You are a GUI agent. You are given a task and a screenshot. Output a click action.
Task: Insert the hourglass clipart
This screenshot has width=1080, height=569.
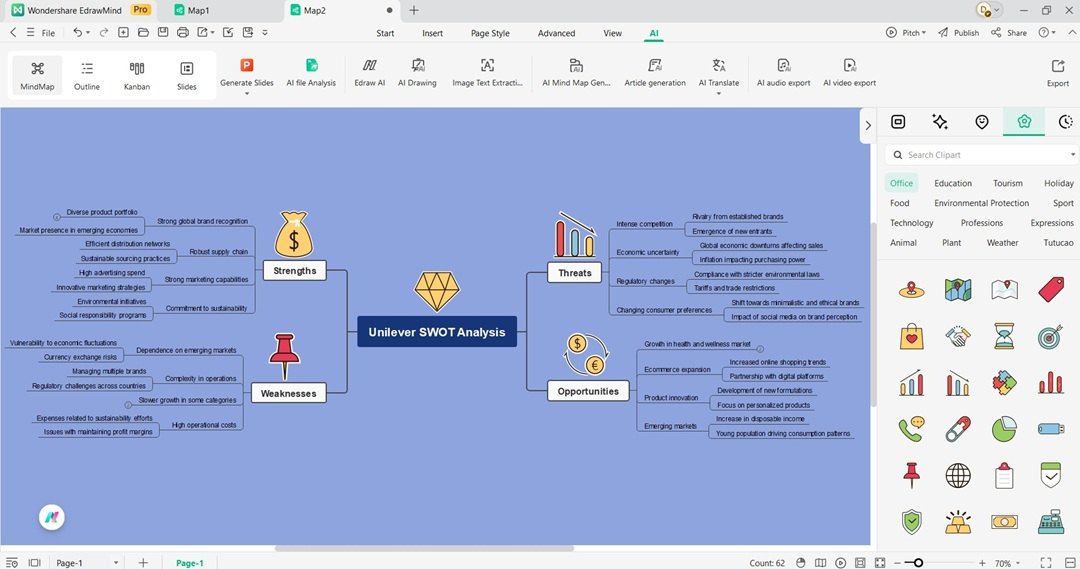(x=1004, y=337)
